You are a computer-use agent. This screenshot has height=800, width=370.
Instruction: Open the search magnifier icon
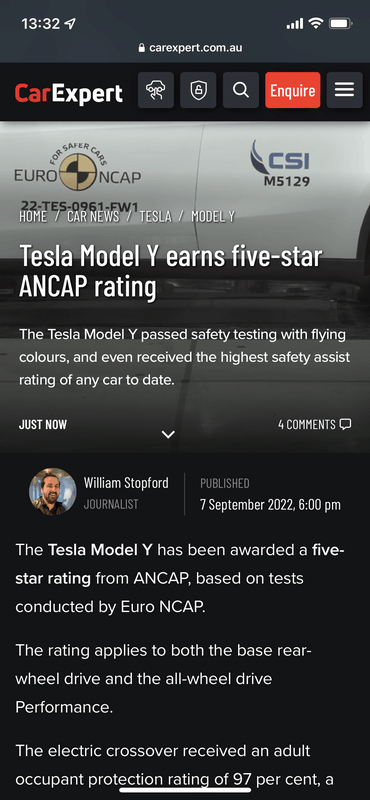240,90
